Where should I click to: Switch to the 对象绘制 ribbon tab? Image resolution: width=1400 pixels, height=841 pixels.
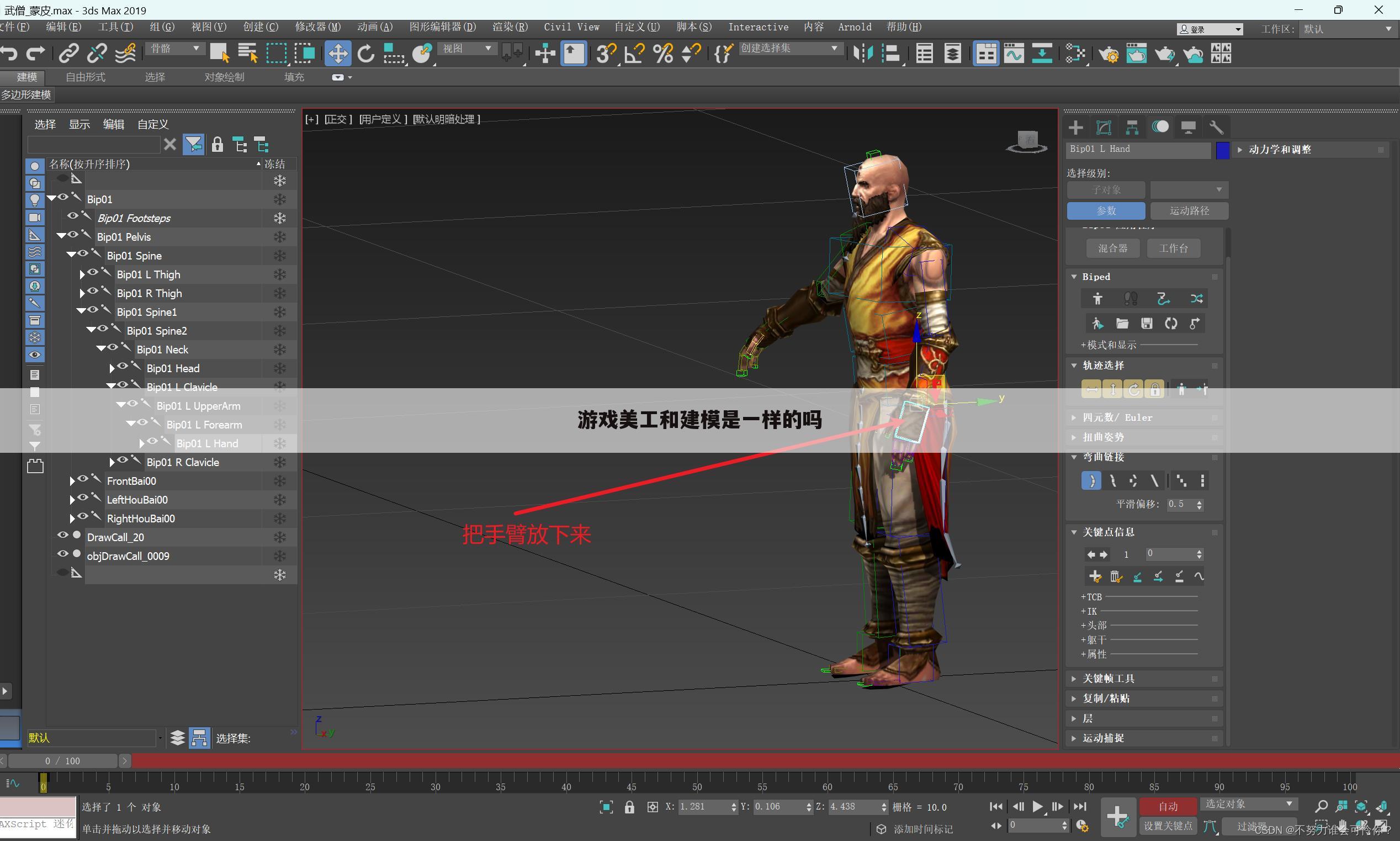coord(224,77)
